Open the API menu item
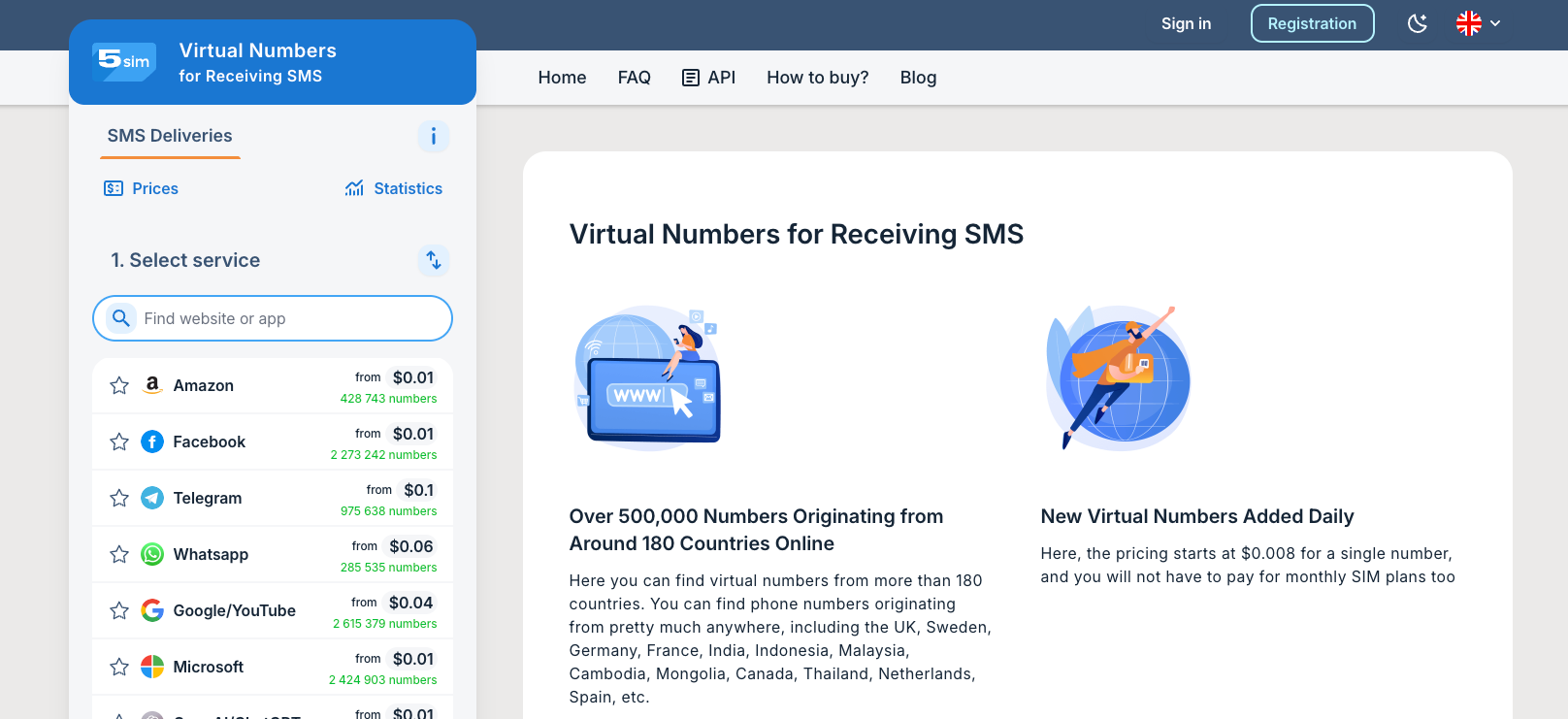Viewport: 1568px width, 719px height. point(709,78)
